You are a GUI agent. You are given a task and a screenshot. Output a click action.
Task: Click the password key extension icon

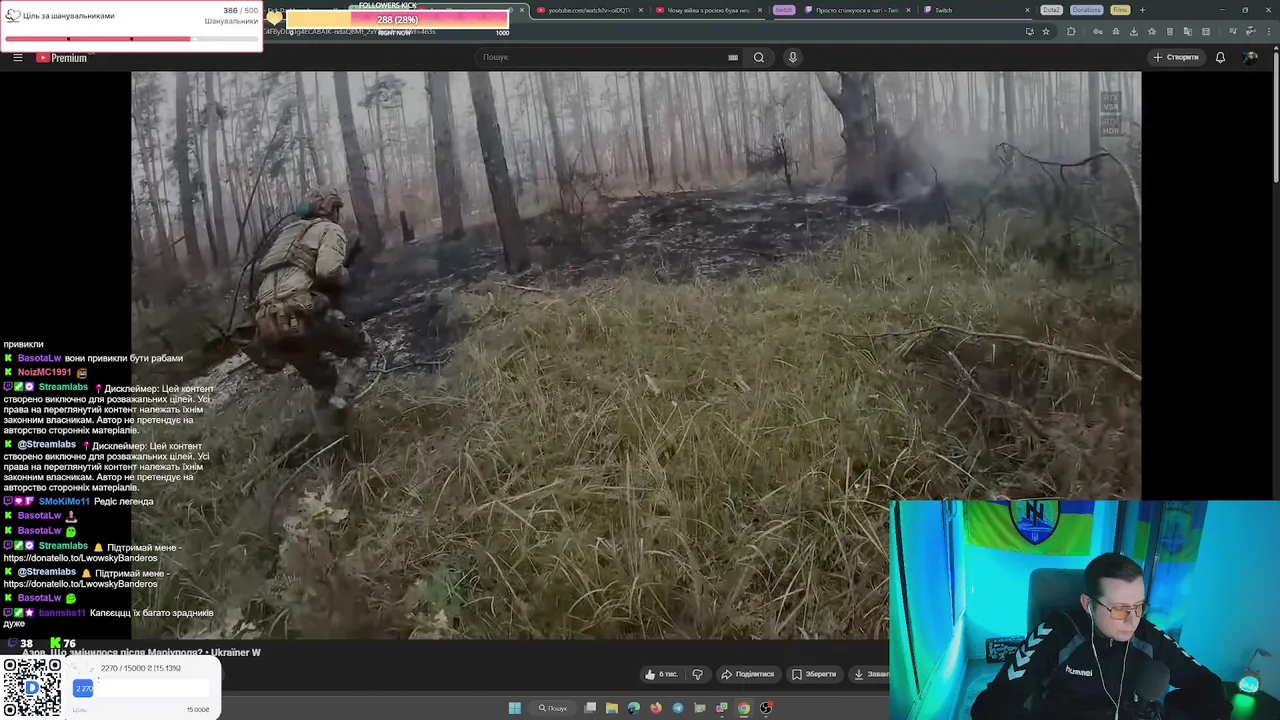[1098, 31]
